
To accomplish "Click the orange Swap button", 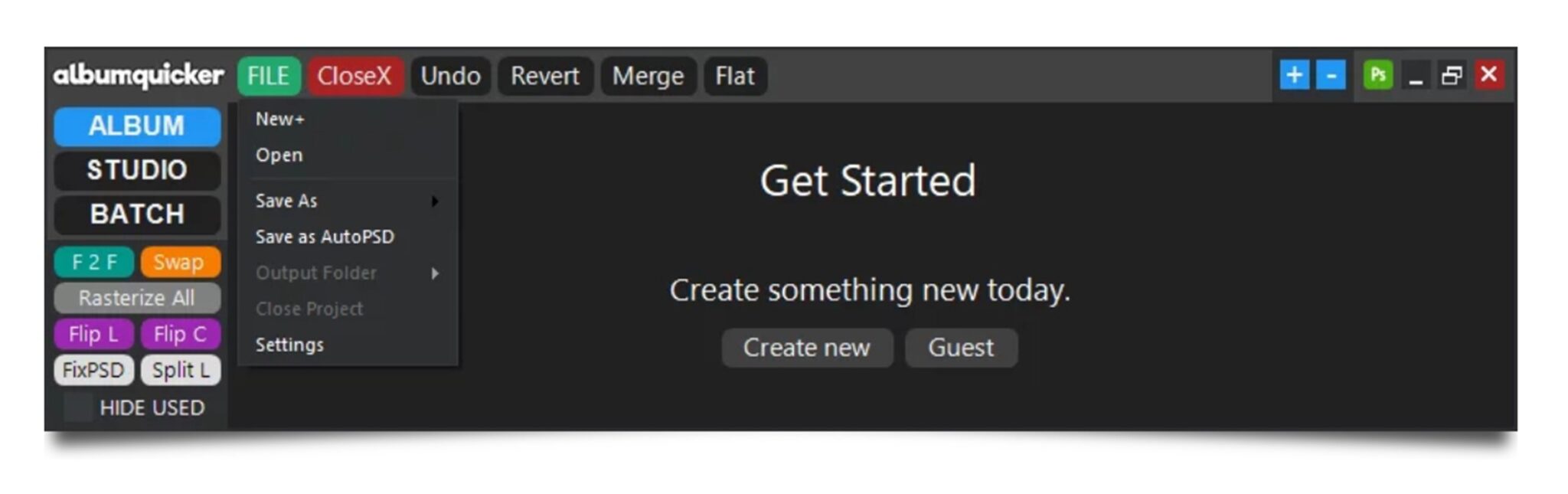I will pyautogui.click(x=179, y=262).
